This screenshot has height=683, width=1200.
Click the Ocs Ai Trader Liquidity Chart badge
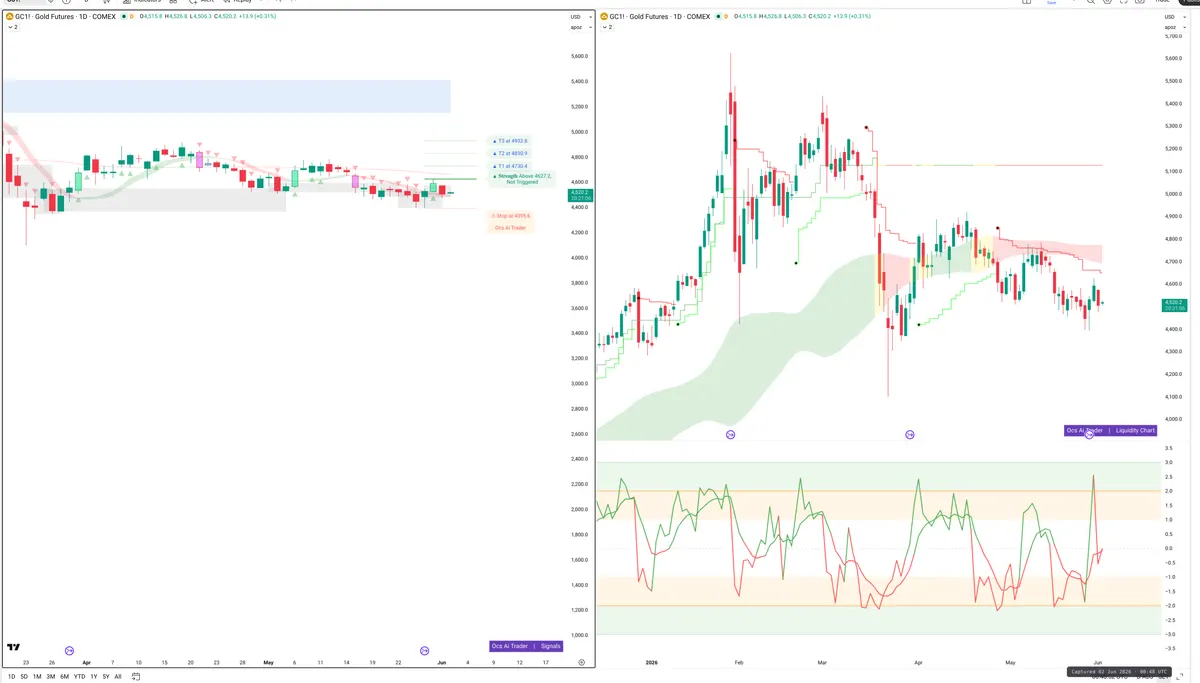(x=1110, y=430)
